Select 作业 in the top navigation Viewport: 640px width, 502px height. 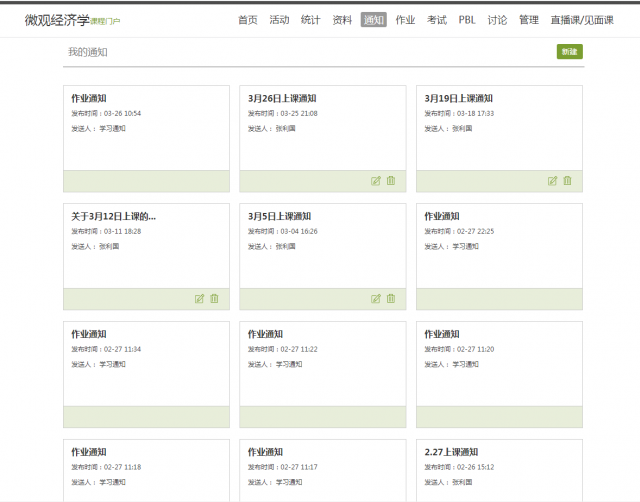tap(405, 20)
